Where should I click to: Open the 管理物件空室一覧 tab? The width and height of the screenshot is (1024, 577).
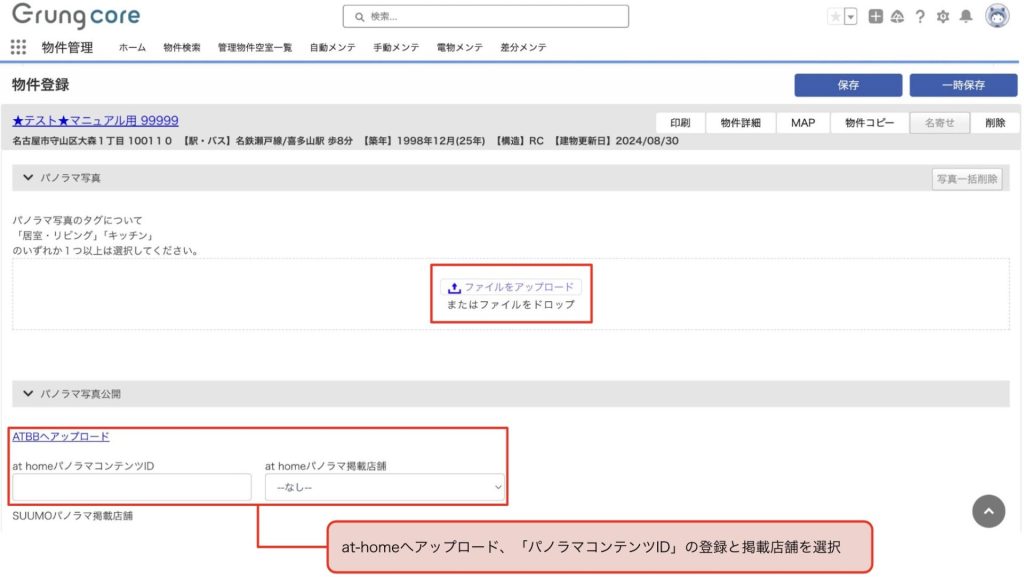point(255,47)
